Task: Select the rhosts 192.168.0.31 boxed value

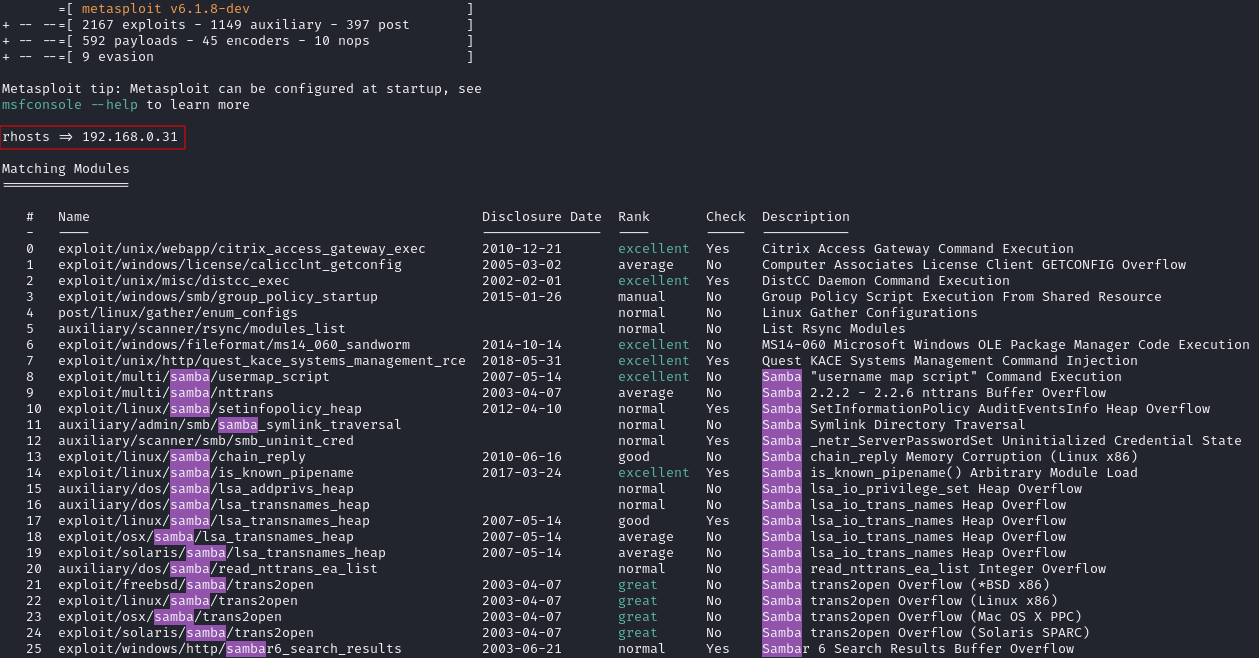Action: click(90, 137)
